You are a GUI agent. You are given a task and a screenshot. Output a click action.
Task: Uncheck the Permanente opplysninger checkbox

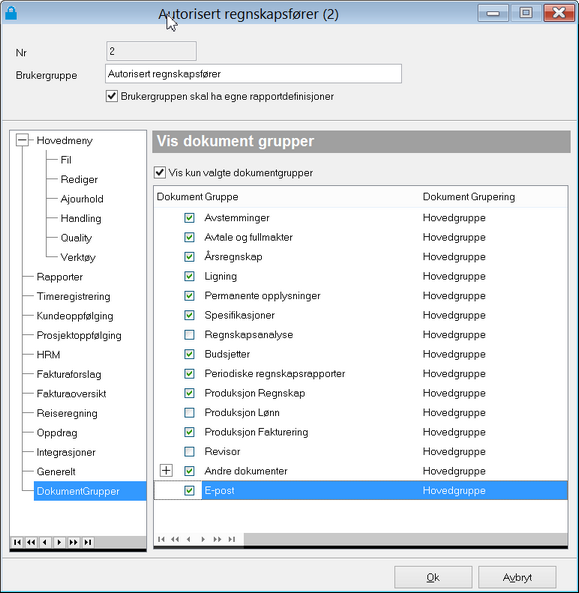(189, 296)
